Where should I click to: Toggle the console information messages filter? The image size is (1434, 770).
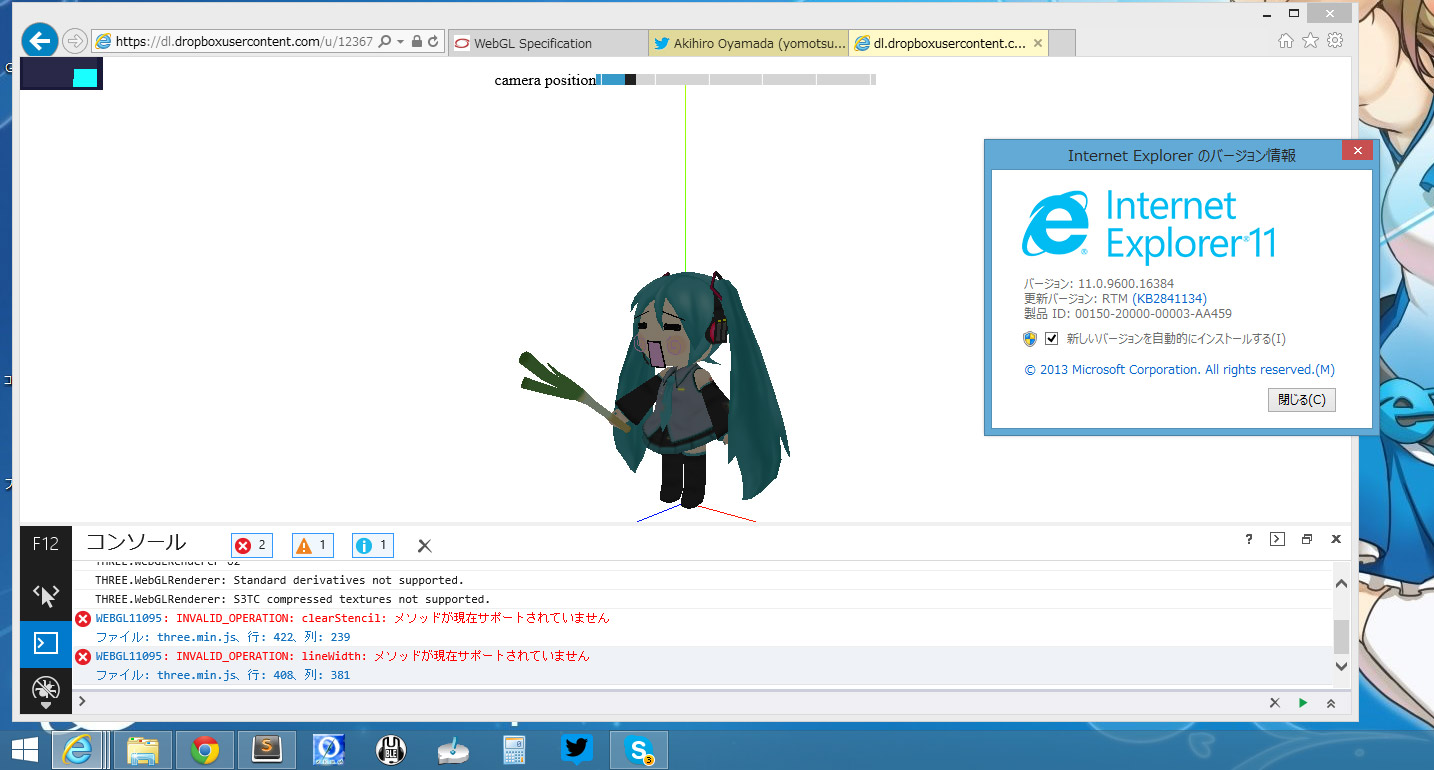coord(372,545)
